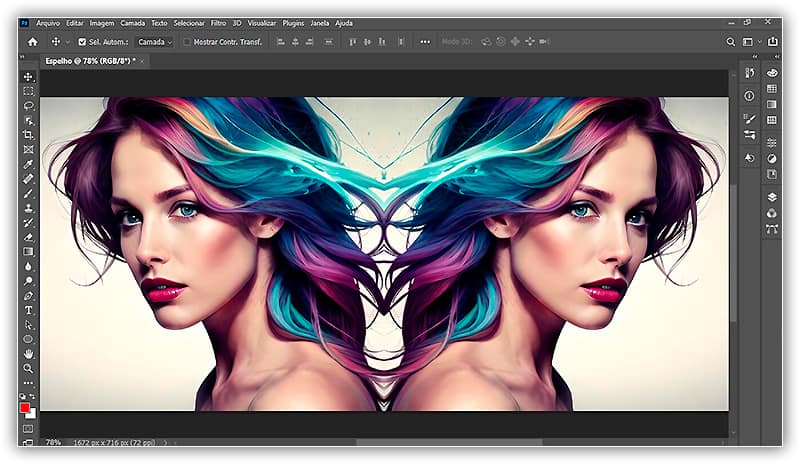Click the Home icon in options bar

tap(33, 42)
